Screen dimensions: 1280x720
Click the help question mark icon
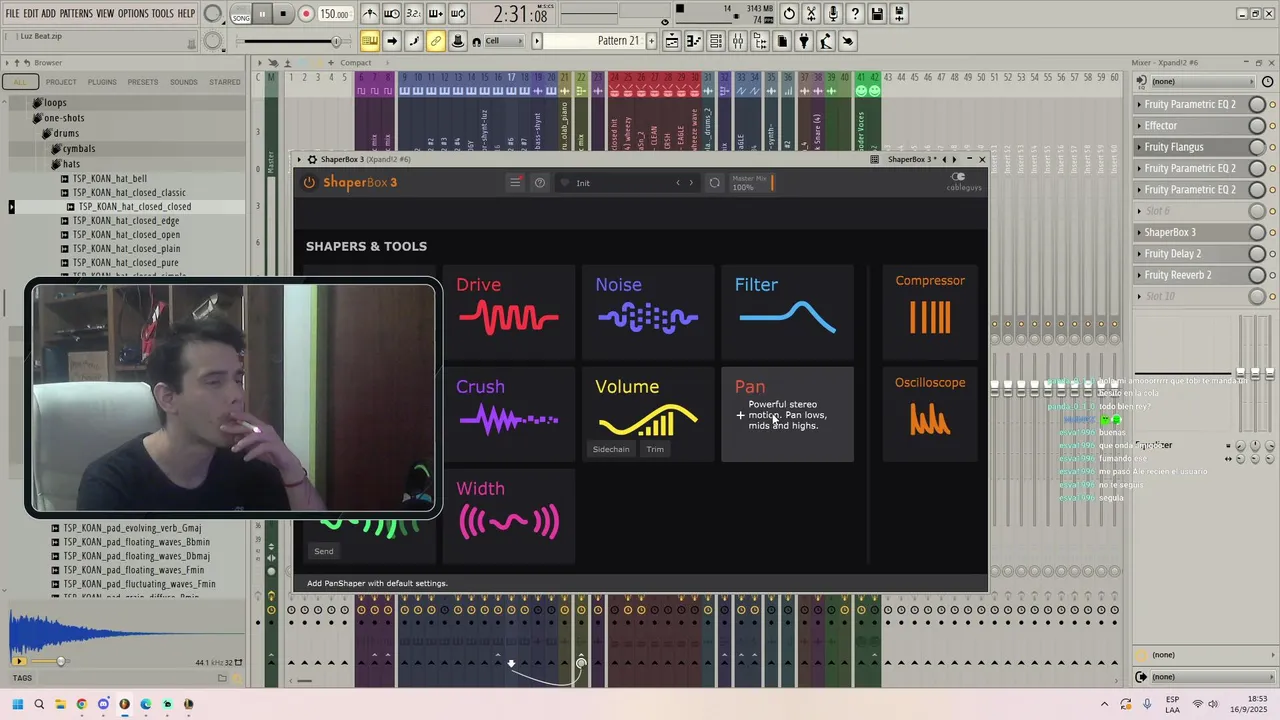point(855,14)
